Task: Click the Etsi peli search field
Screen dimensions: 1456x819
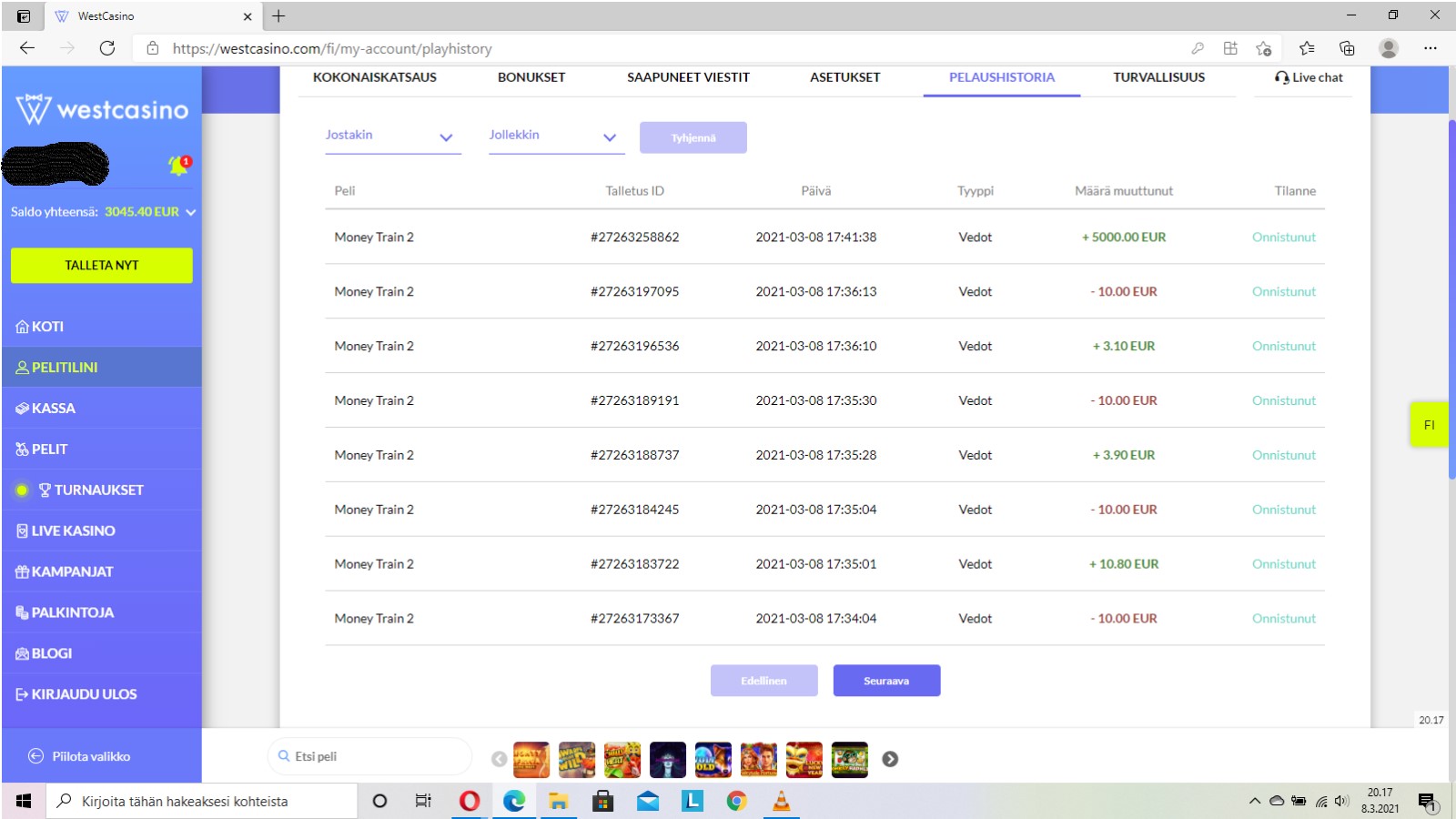Action: tap(370, 756)
